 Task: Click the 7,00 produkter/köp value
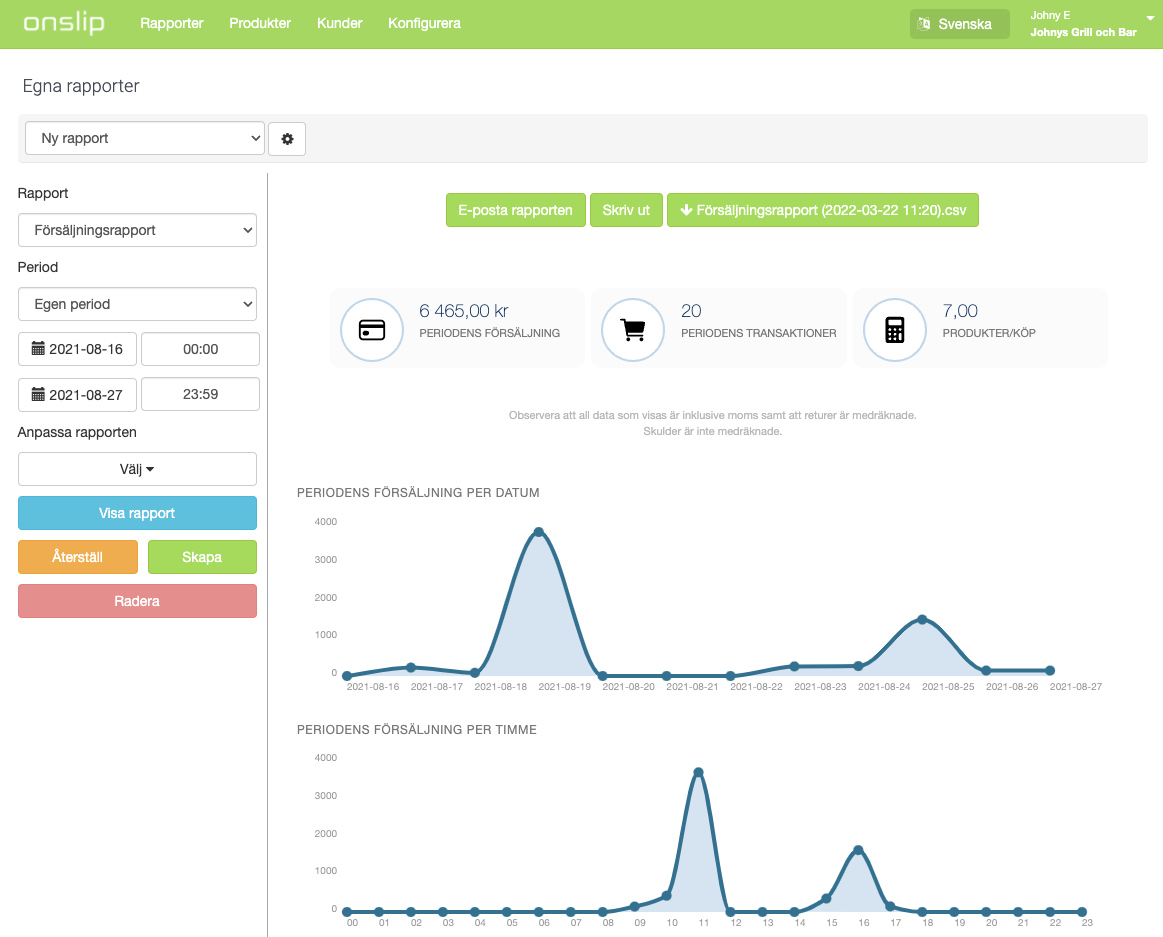pyautogui.click(x=960, y=311)
